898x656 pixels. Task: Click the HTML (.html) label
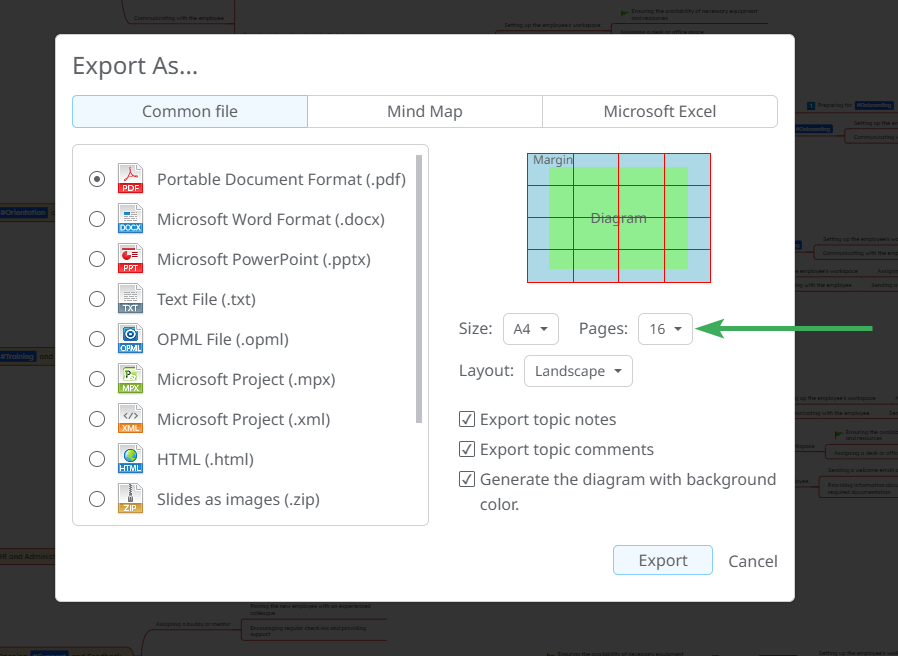pyautogui.click(x=205, y=459)
